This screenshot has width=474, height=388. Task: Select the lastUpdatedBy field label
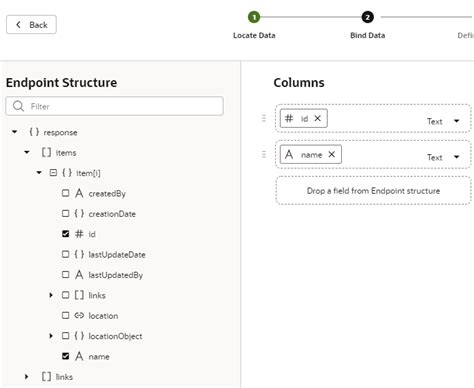(x=116, y=275)
